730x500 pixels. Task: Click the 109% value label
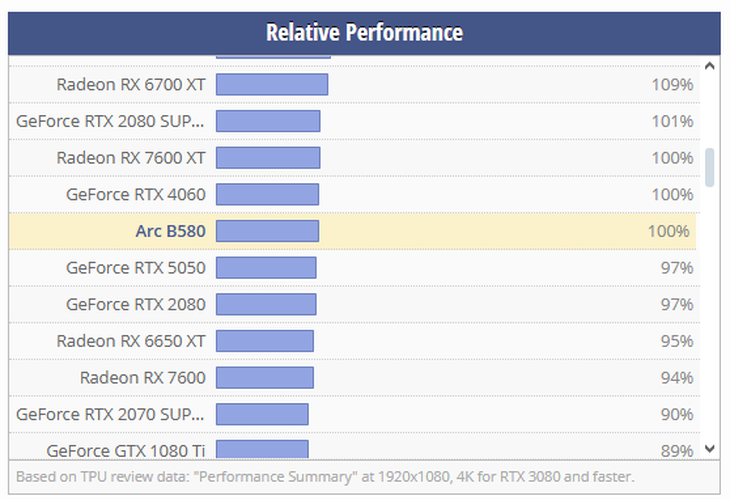point(672,85)
